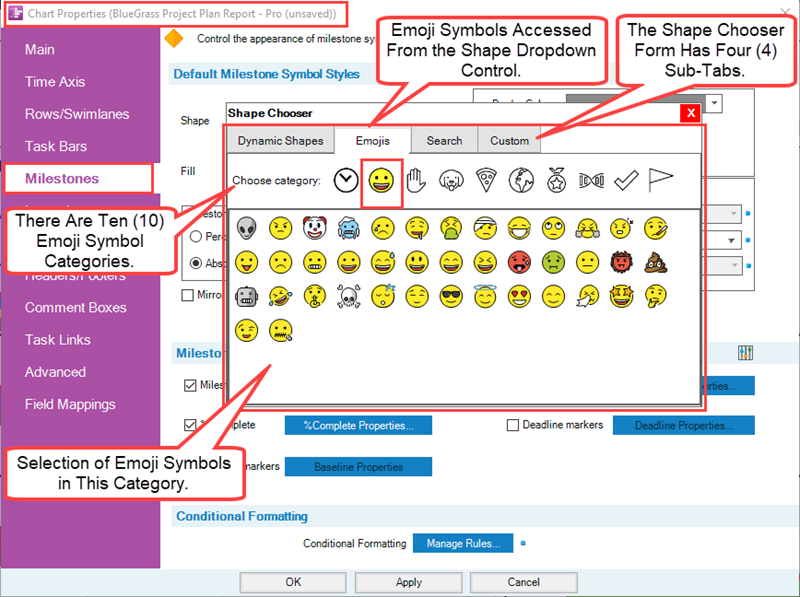Open the medal activities emoji category
This screenshot has width=800, height=597.
(x=556, y=180)
